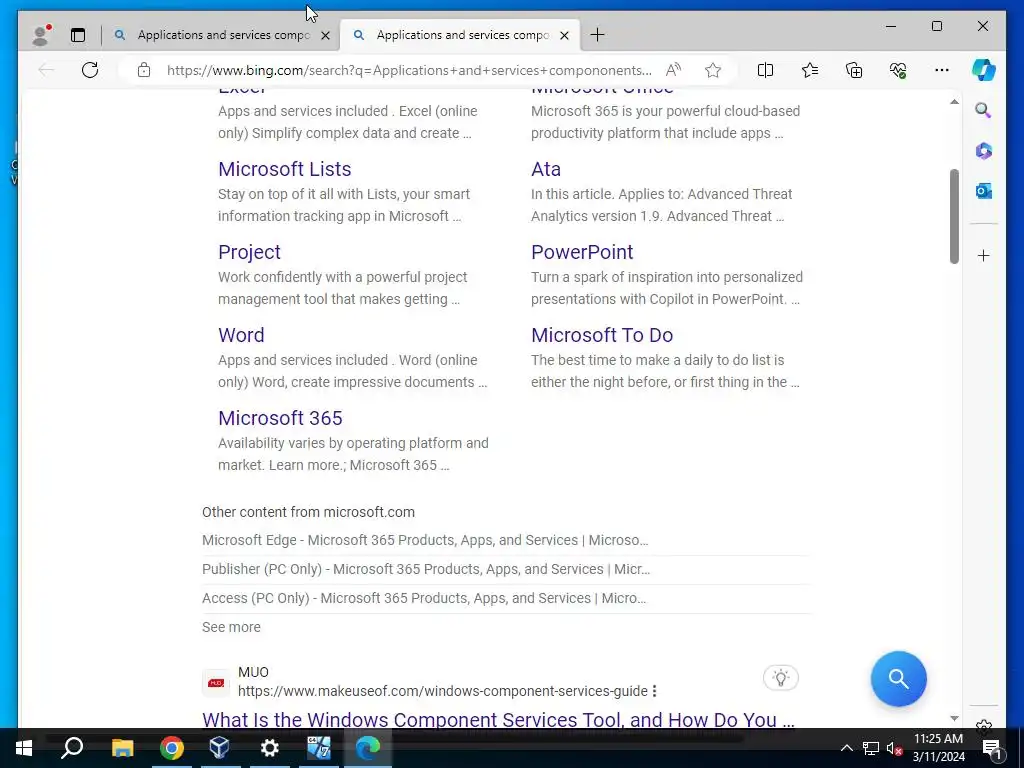Viewport: 1024px width, 768px height.
Task: Open taskbar search magnifier
Action: pos(72,748)
